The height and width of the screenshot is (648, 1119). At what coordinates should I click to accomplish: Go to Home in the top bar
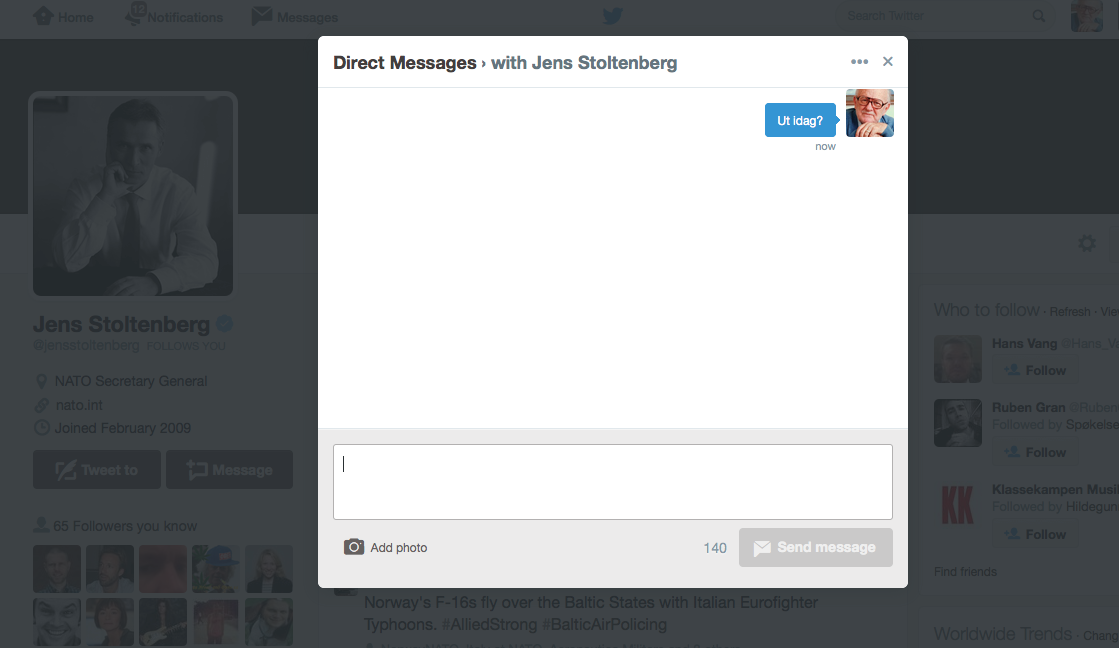point(64,16)
